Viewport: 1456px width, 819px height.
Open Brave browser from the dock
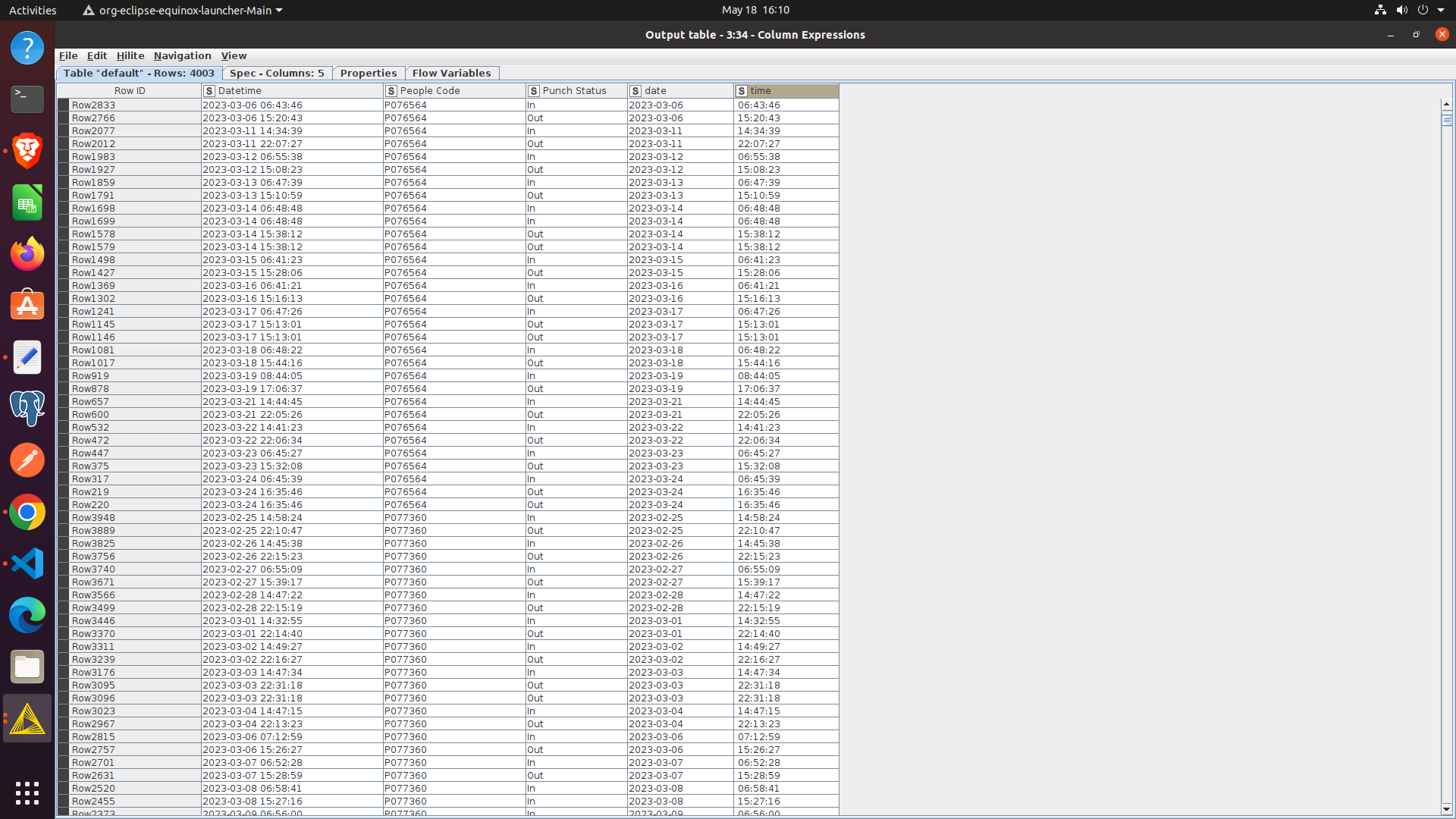click(x=27, y=151)
